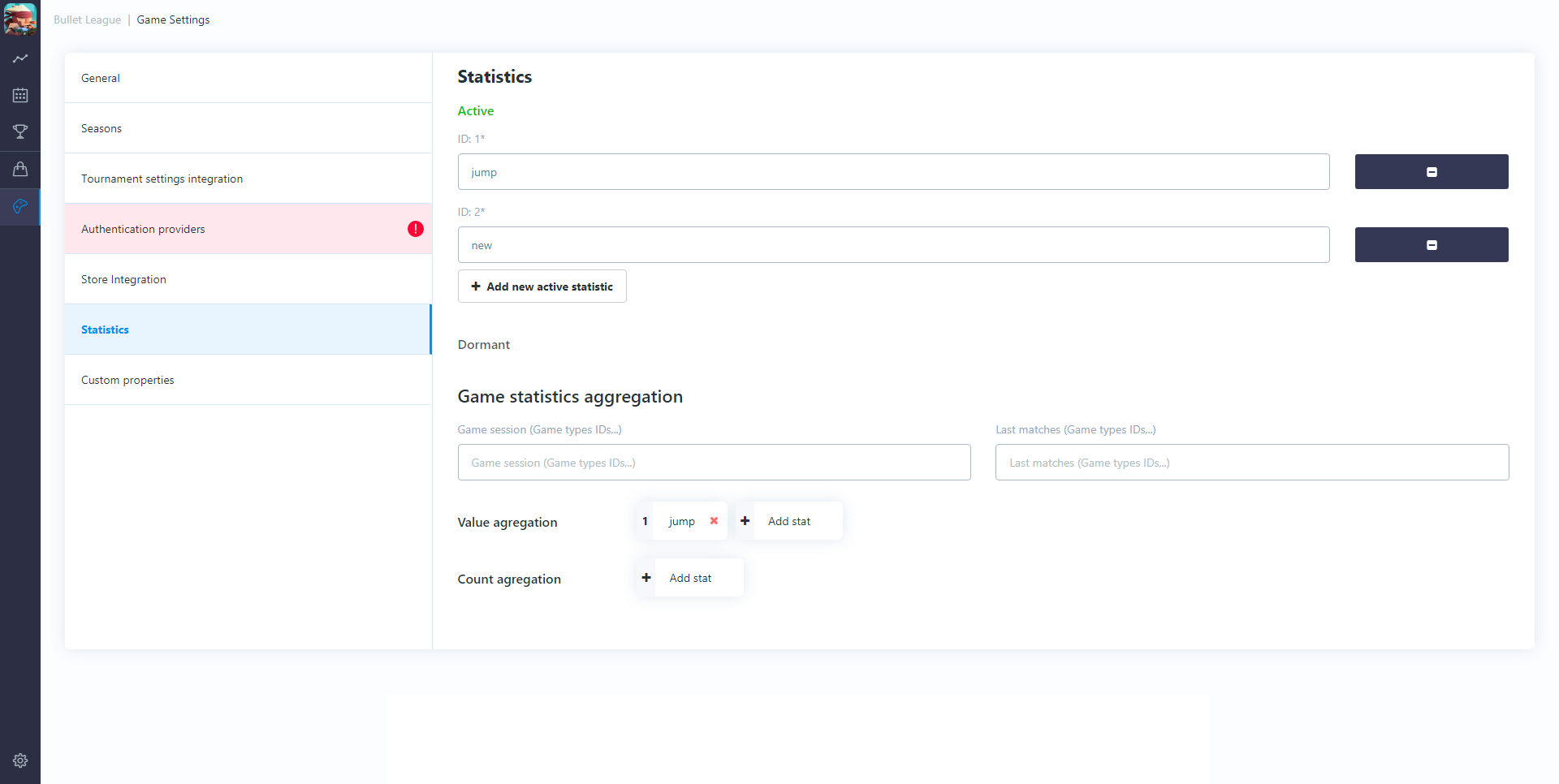Open the calendar icon in sidebar
The height and width of the screenshot is (784, 1559).
[20, 95]
